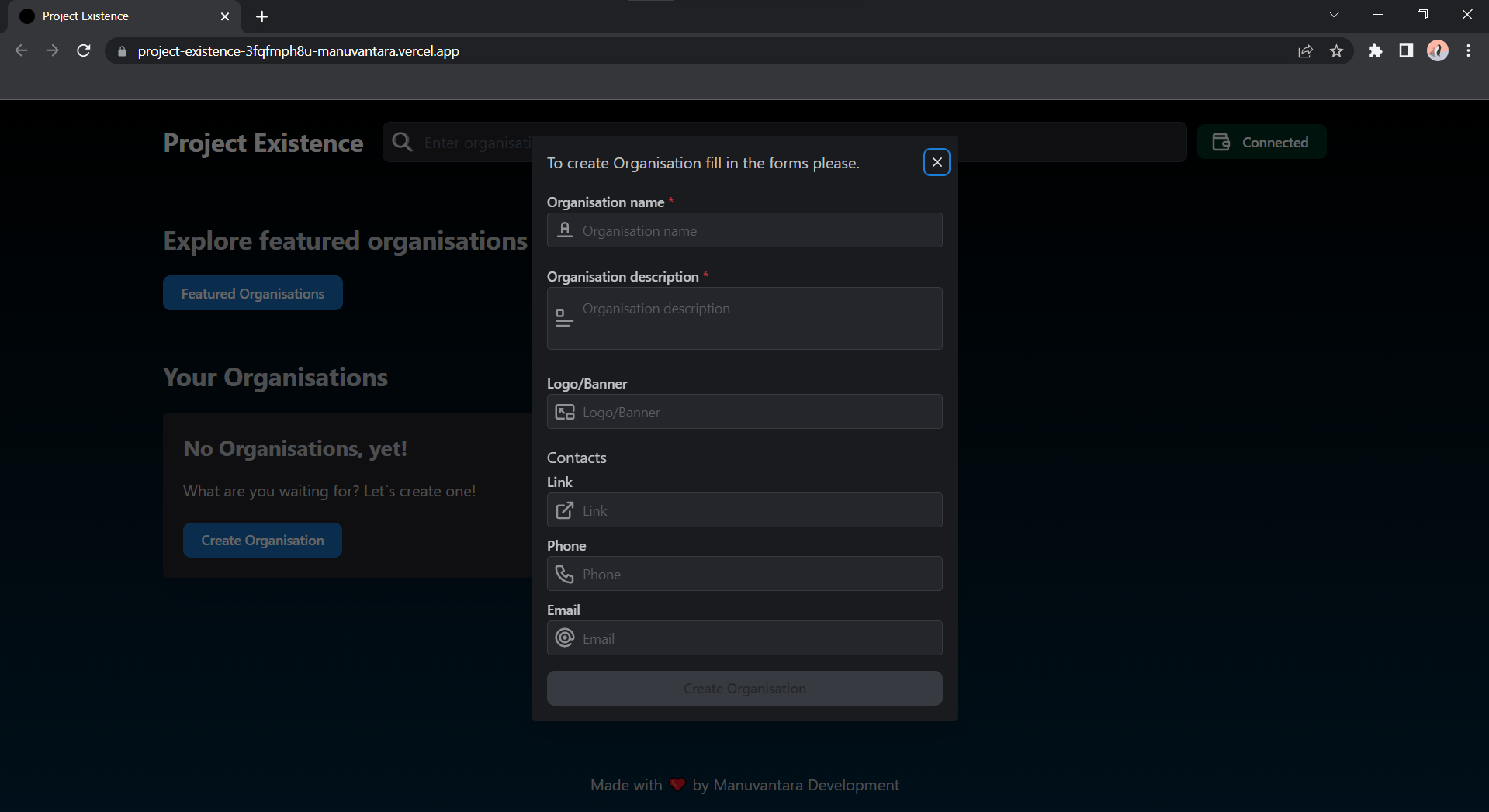Close the create Organisation dialog
Image resolution: width=1489 pixels, height=812 pixels.
tap(937, 162)
